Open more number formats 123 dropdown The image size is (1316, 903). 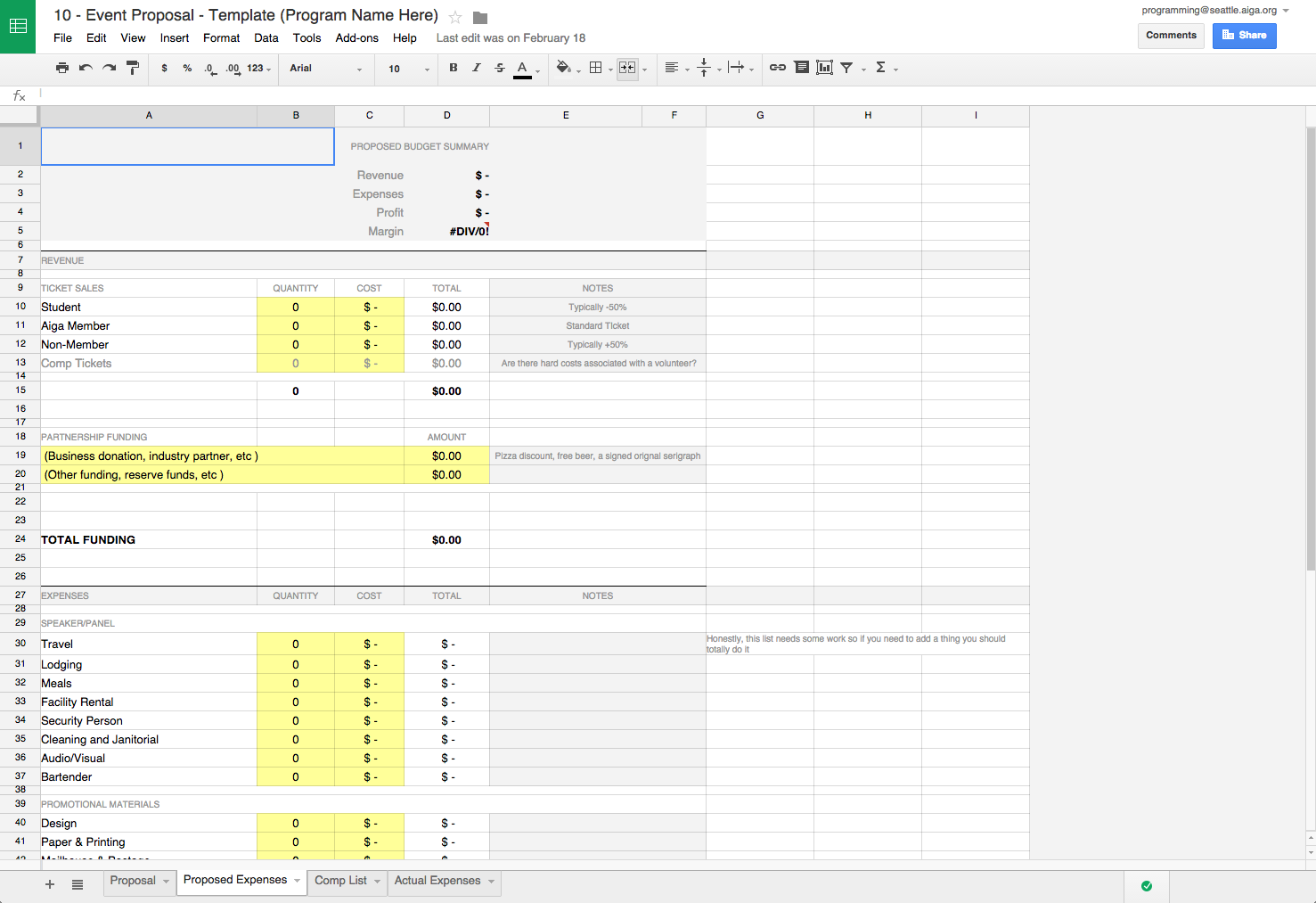[x=258, y=69]
